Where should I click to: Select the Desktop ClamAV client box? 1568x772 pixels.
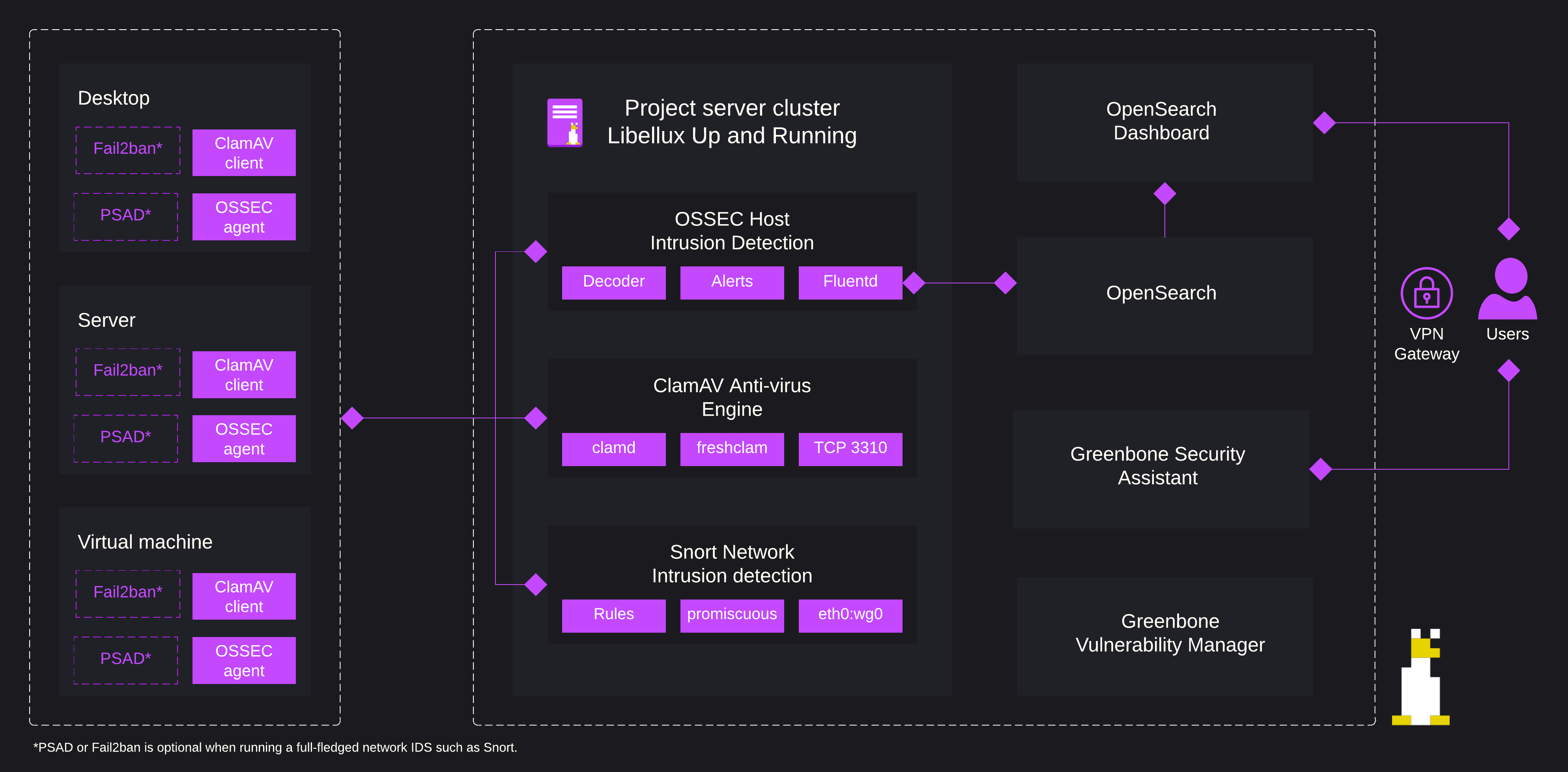pyautogui.click(x=244, y=153)
